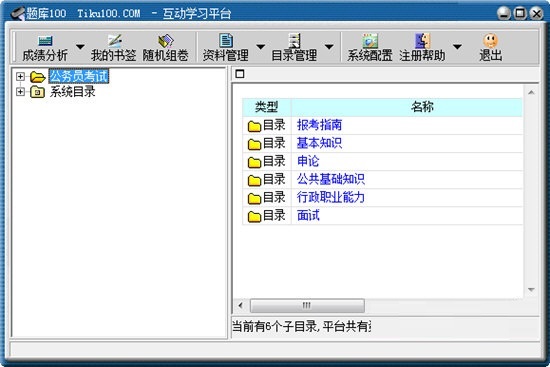The width and height of the screenshot is (550, 367).
Task: Click the 退出 exit smiley icon
Action: click(x=490, y=41)
